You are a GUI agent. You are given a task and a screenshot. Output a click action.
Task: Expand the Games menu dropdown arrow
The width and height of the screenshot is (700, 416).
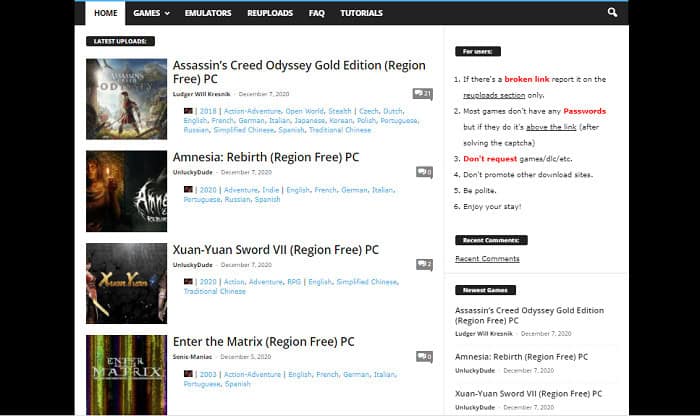[167, 13]
